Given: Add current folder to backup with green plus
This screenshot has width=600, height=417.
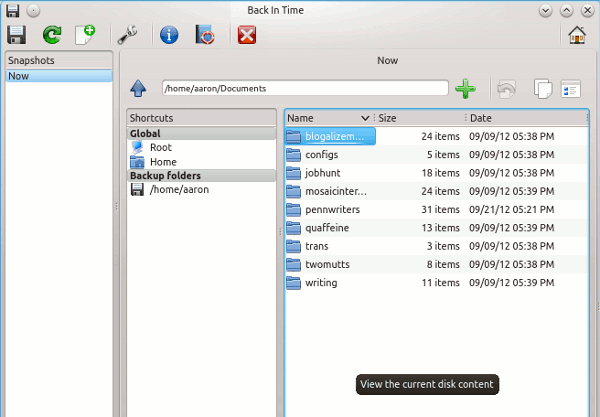Looking at the screenshot, I should click(x=465, y=88).
